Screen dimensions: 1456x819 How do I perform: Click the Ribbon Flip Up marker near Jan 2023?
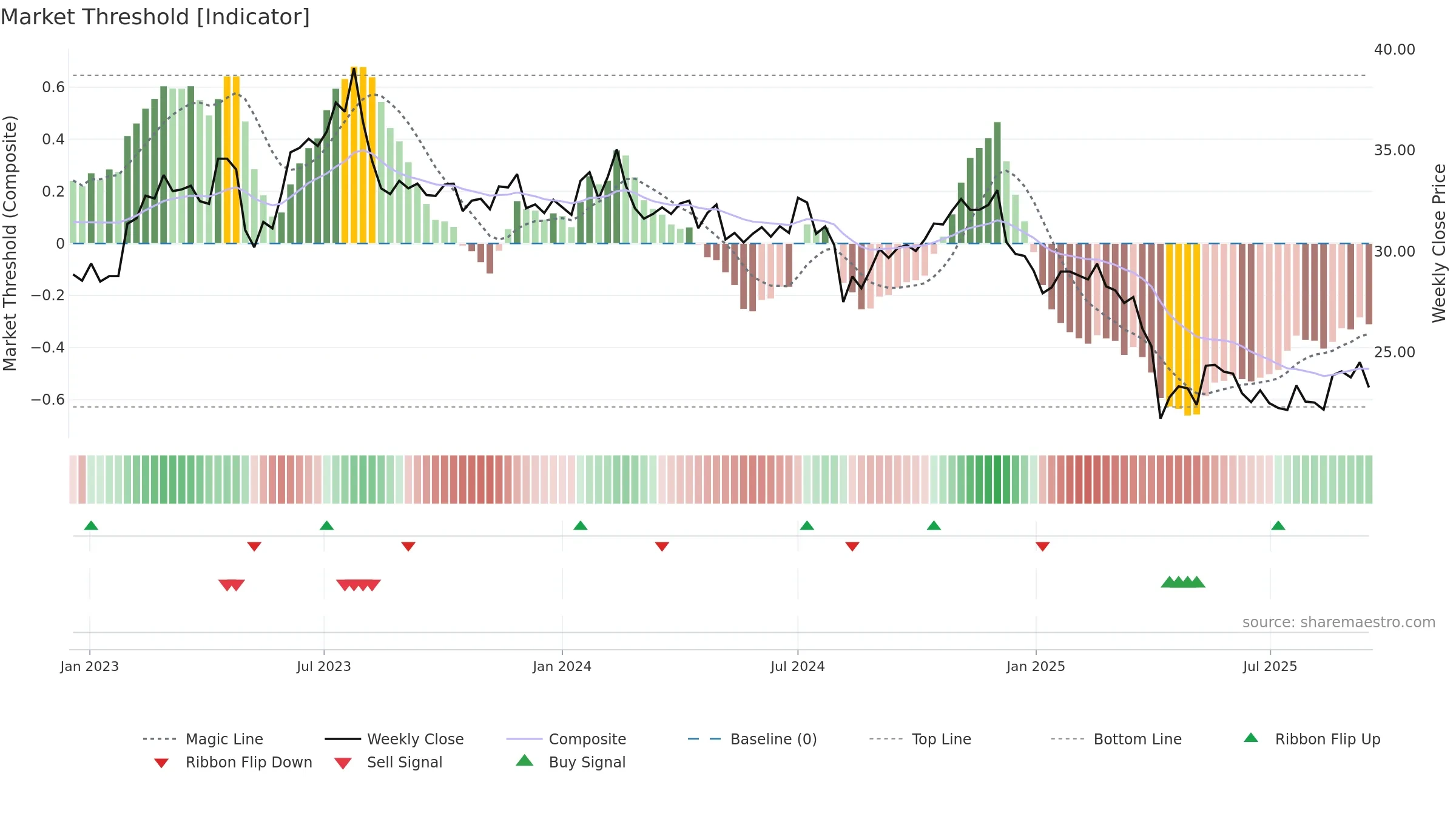click(91, 525)
